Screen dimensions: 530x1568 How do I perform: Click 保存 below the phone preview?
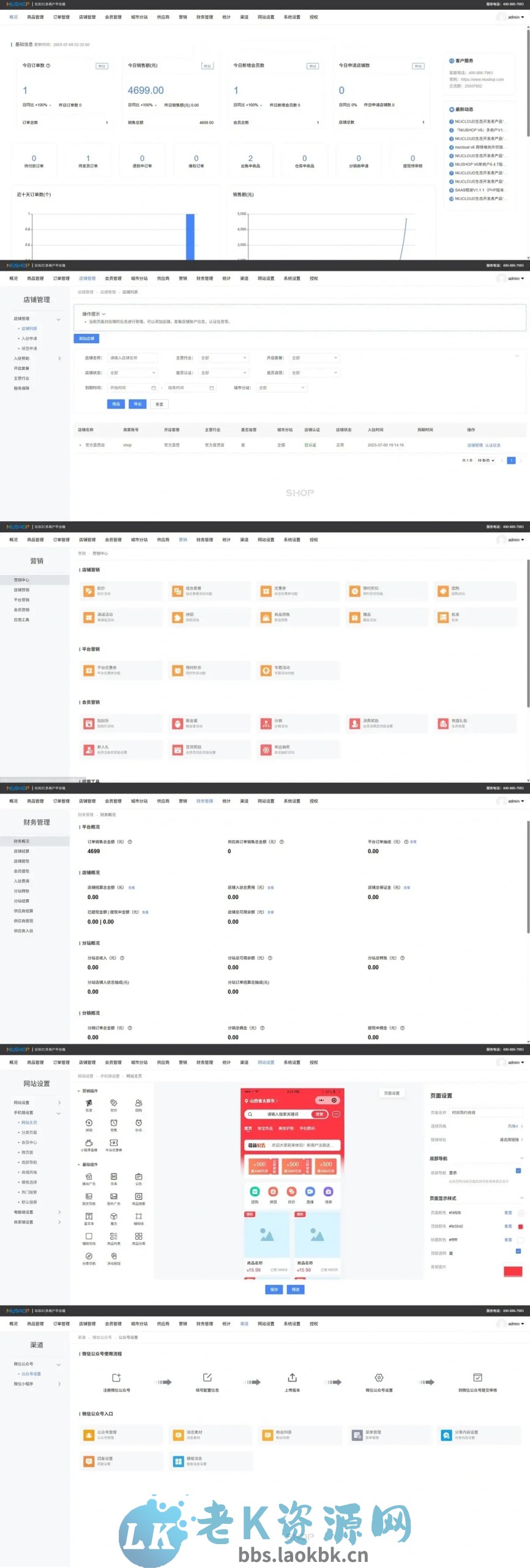point(274,1289)
